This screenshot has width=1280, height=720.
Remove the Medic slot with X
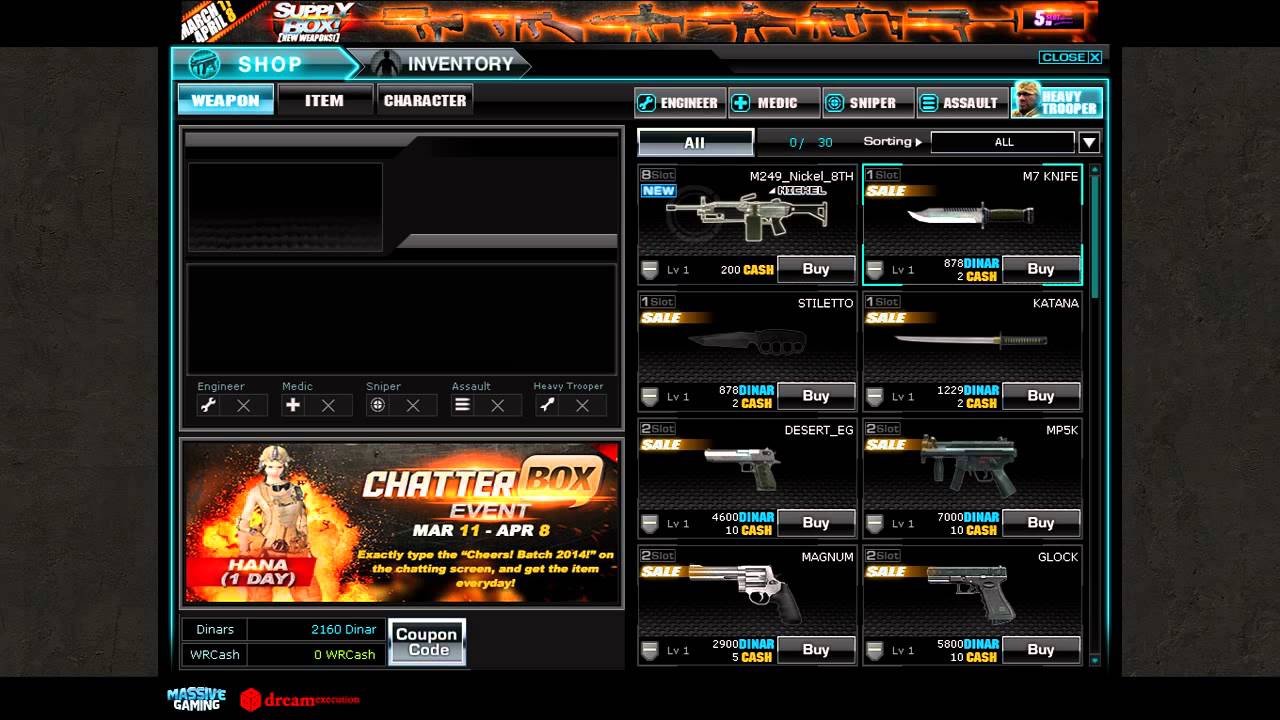click(x=328, y=405)
